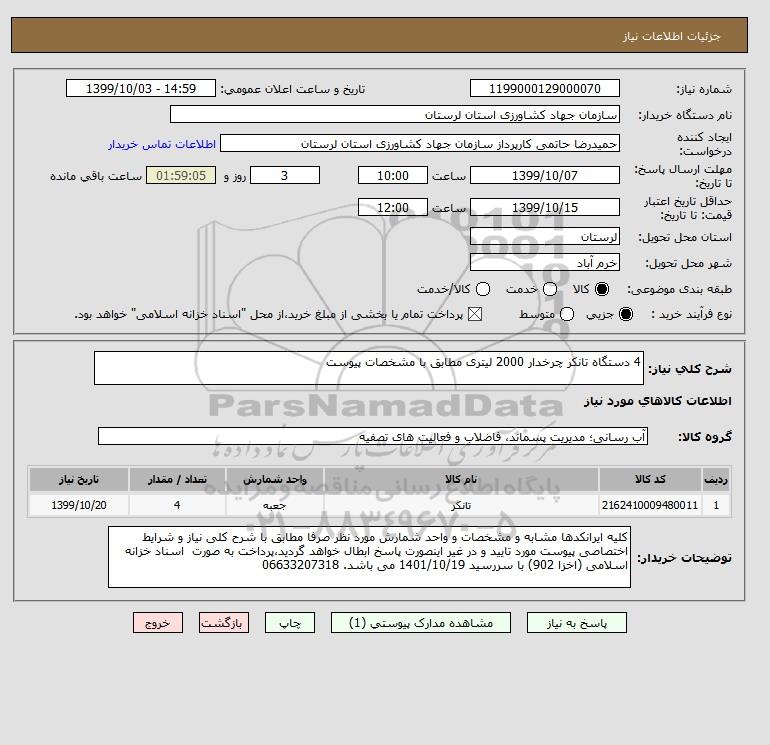
Task: Click the response deadline date 1399/10/07
Action: [x=545, y=175]
